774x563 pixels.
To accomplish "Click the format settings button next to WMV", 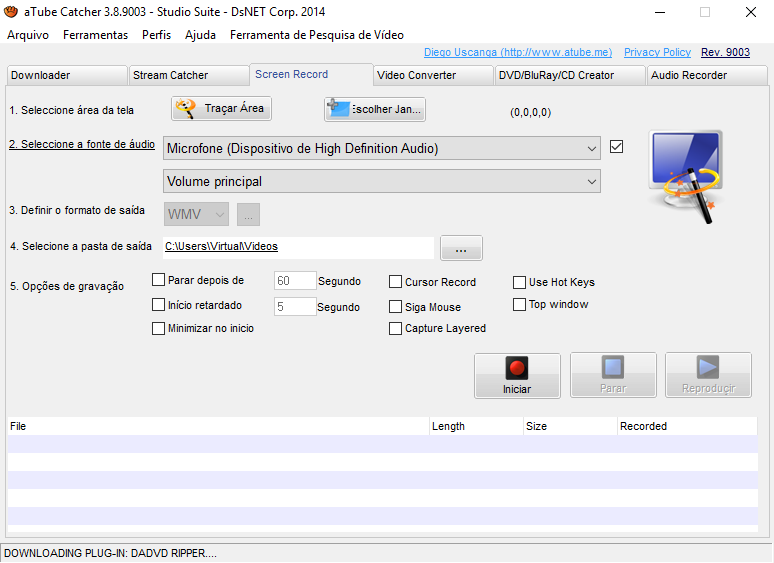I will coord(248,215).
